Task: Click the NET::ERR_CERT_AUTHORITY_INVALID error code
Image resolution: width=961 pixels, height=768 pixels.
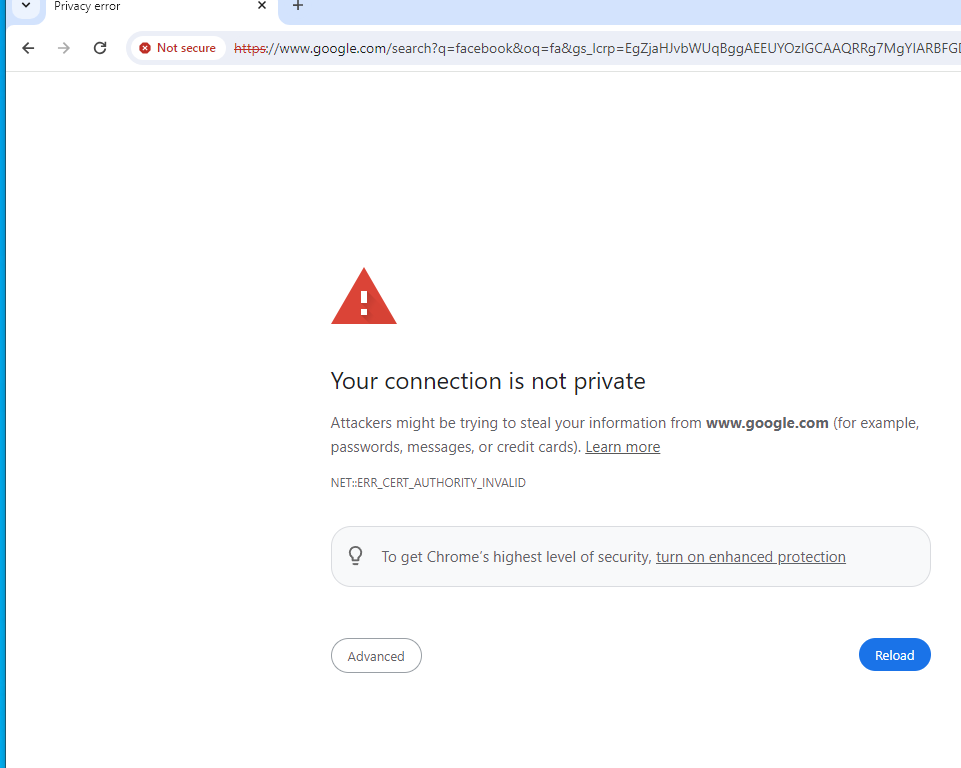Action: point(428,483)
